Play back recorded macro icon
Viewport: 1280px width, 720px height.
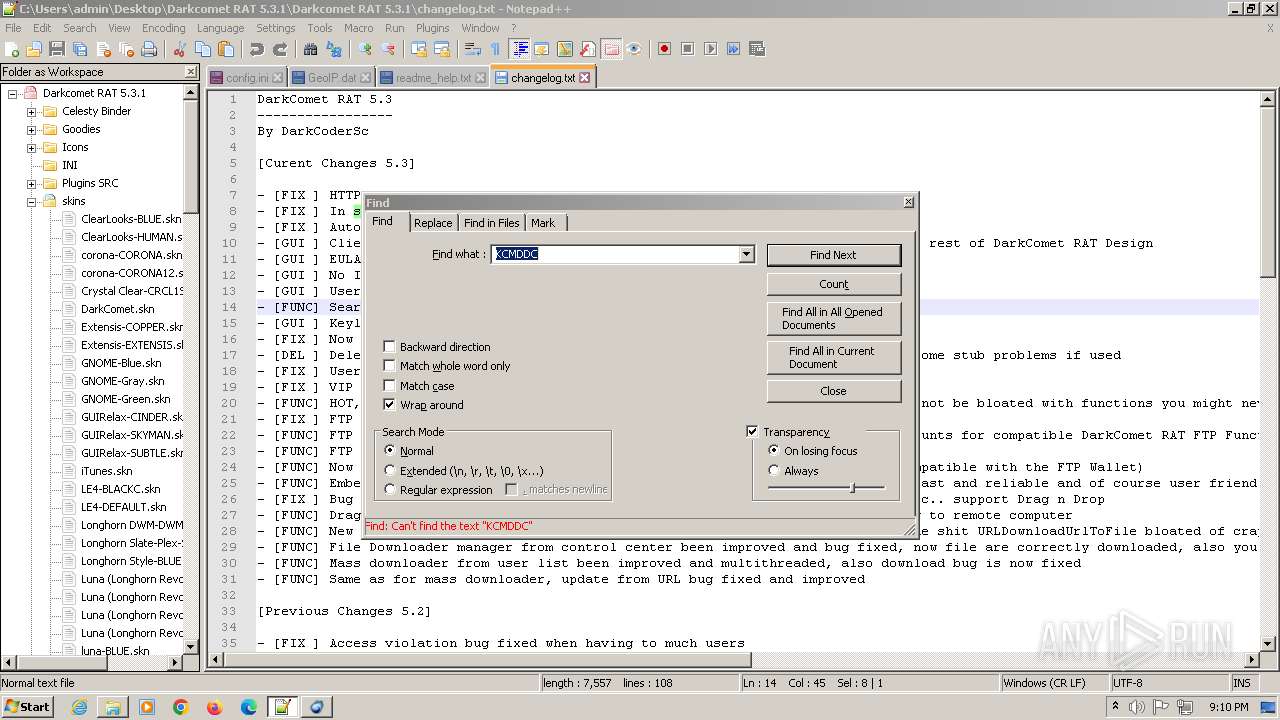[x=711, y=49]
